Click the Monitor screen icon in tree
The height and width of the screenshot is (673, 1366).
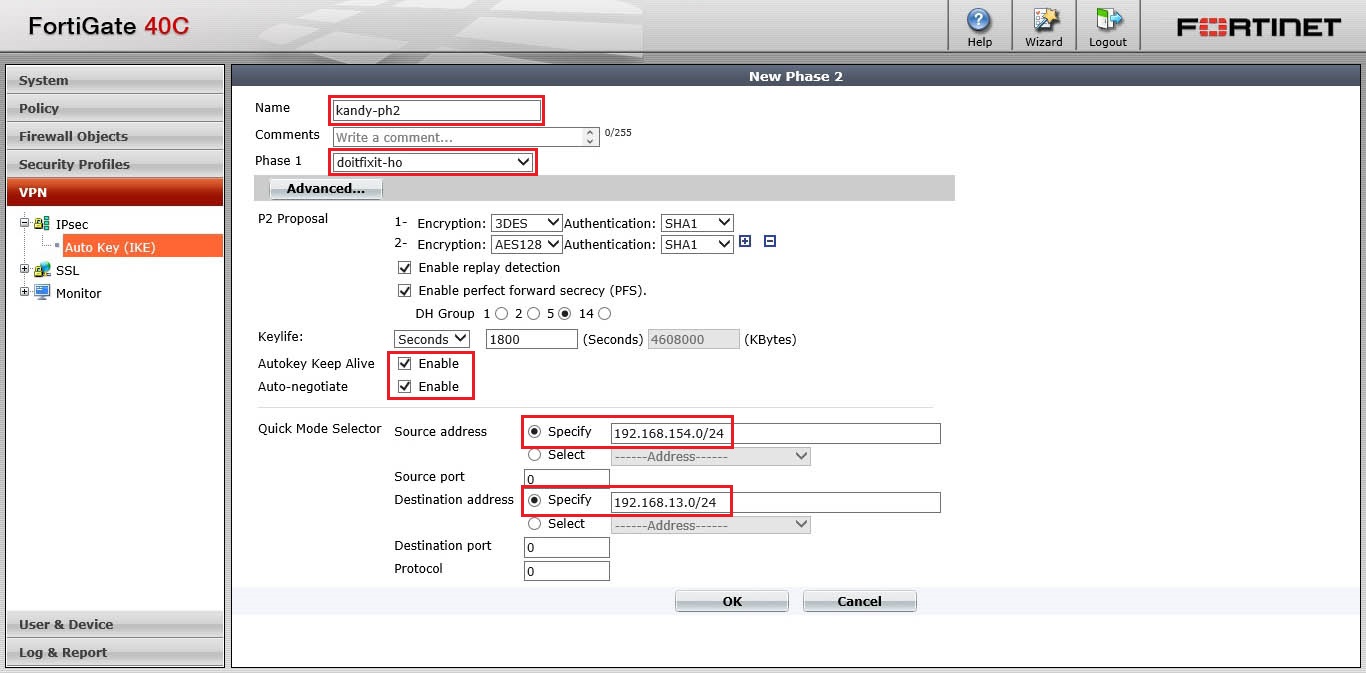(42, 293)
